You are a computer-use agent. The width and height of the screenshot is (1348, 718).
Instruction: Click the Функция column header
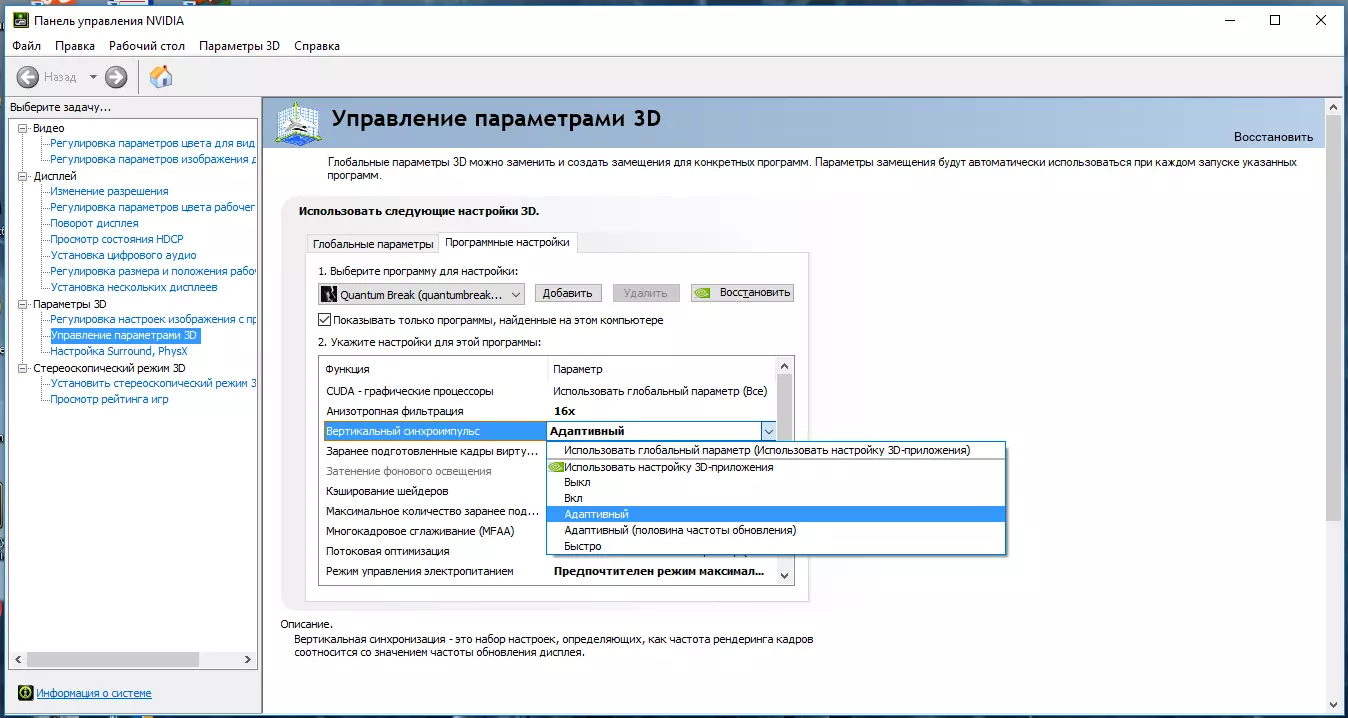coord(348,369)
